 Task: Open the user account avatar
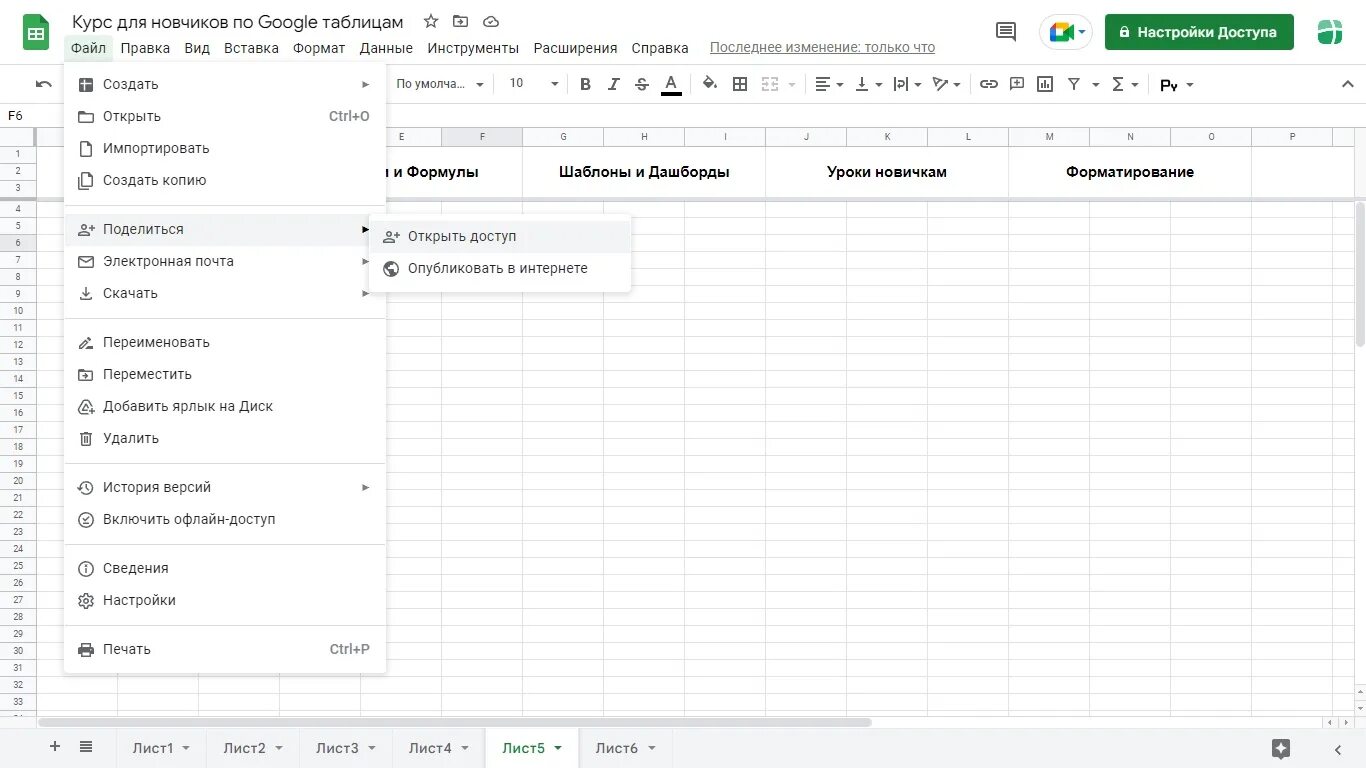pyautogui.click(x=1330, y=32)
